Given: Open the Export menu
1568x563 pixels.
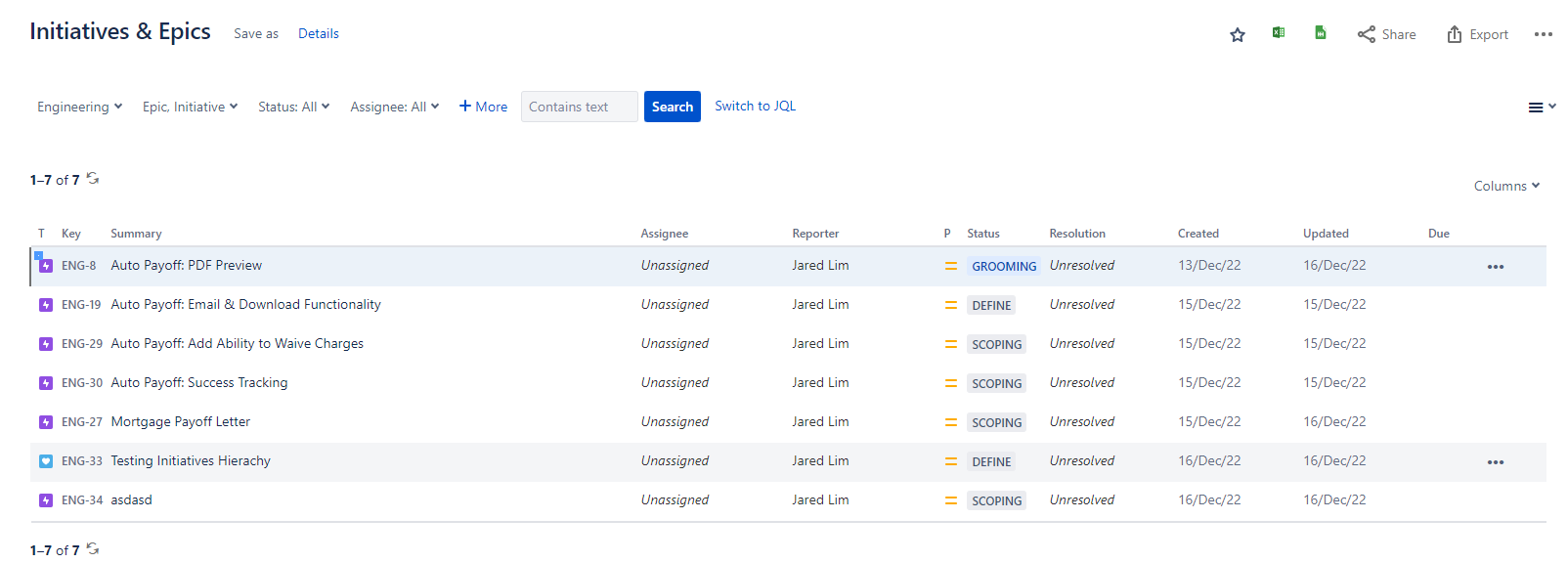Looking at the screenshot, I should coord(1477,34).
